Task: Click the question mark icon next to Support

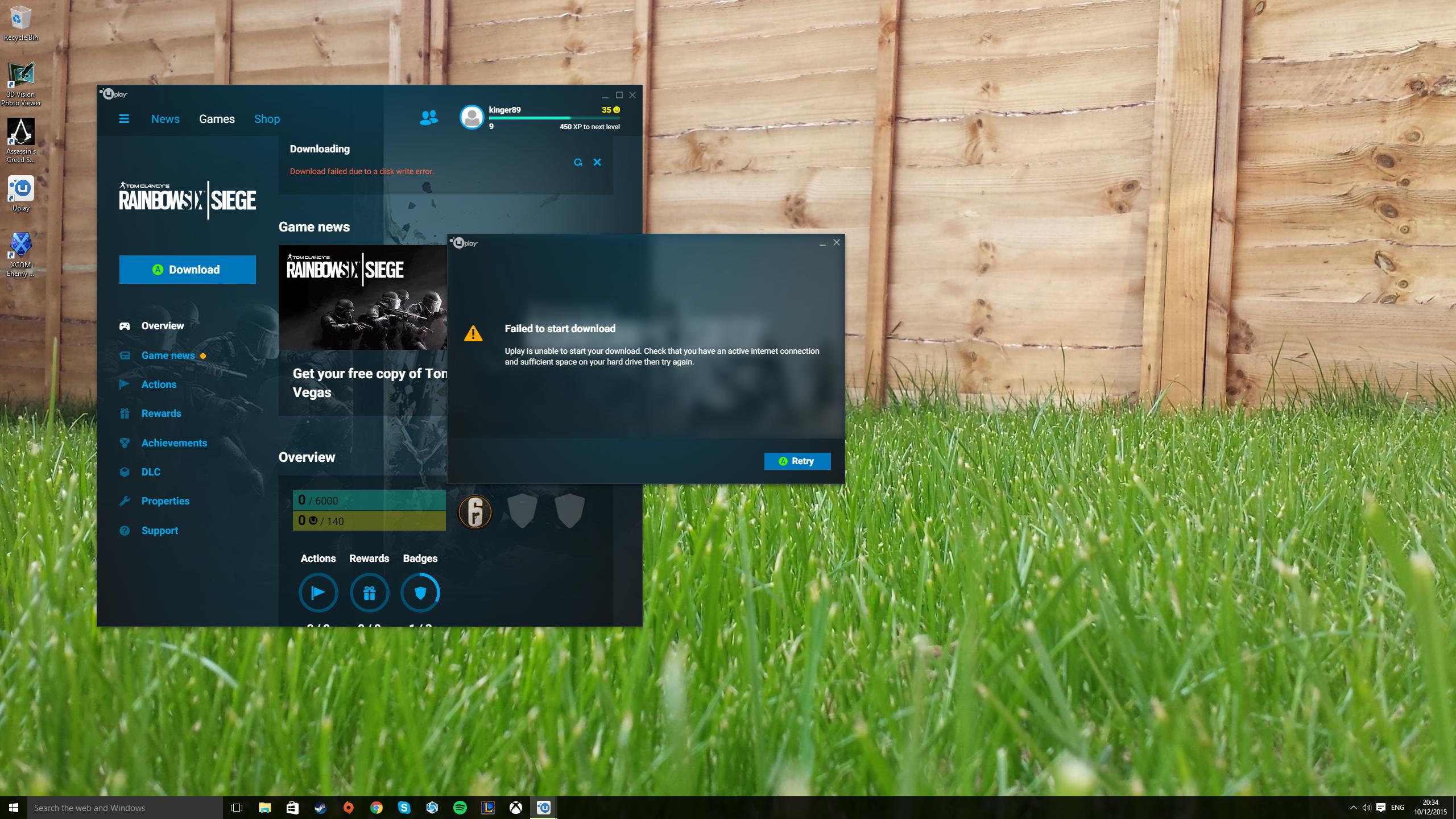Action: pos(125,531)
